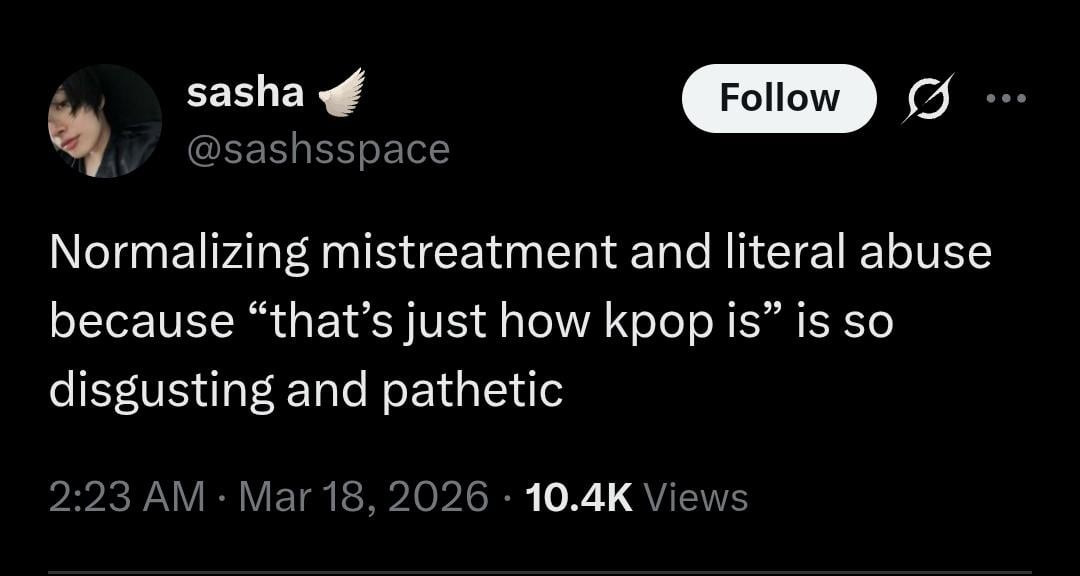Select the Mar 18, 2026 date

point(363,497)
